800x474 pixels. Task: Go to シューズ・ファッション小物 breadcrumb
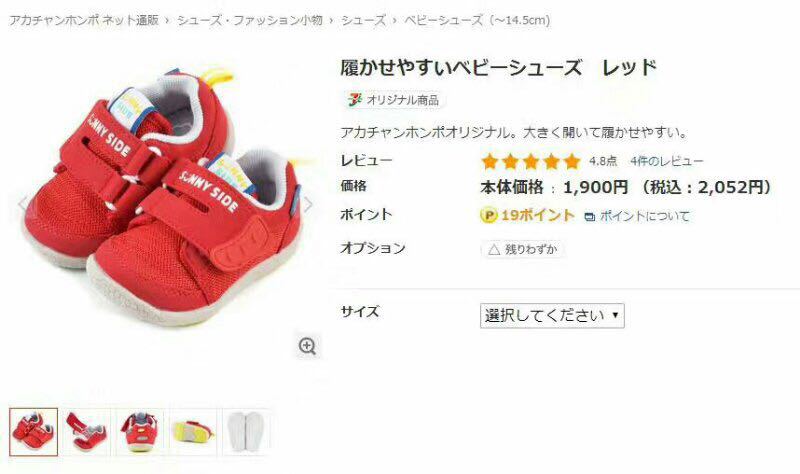pos(249,20)
